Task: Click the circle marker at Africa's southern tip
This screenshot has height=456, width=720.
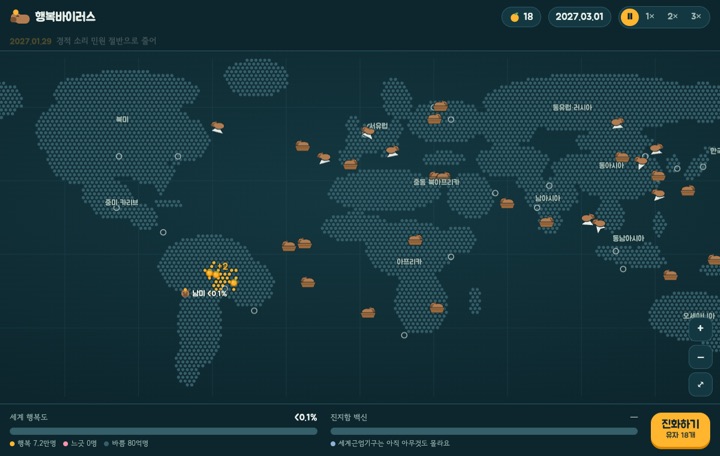Action: 404,335
